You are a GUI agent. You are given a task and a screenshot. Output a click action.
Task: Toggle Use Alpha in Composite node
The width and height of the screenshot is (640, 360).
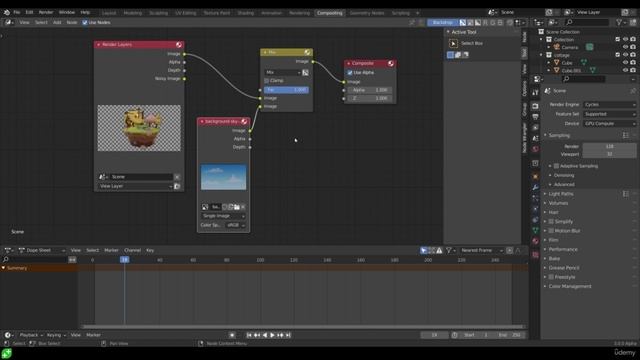[x=350, y=73]
